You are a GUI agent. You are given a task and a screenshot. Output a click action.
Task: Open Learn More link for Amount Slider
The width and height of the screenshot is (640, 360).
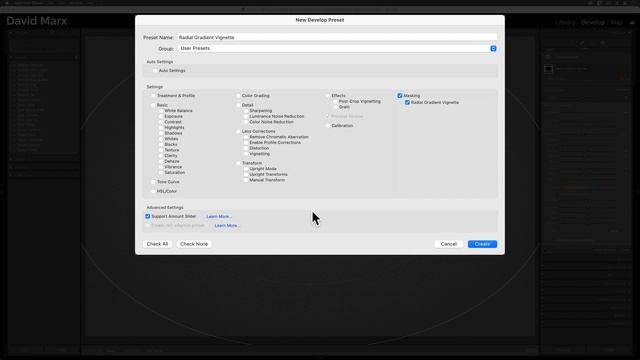[x=219, y=216]
